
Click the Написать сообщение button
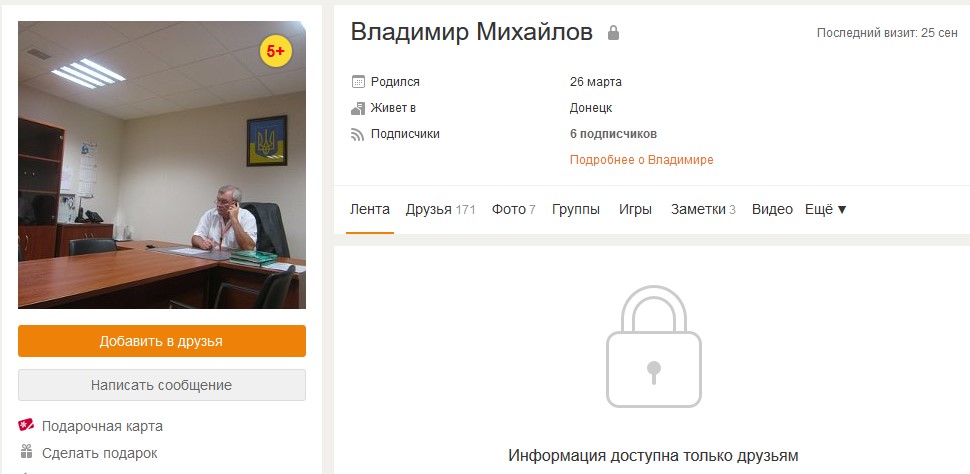[x=161, y=385]
